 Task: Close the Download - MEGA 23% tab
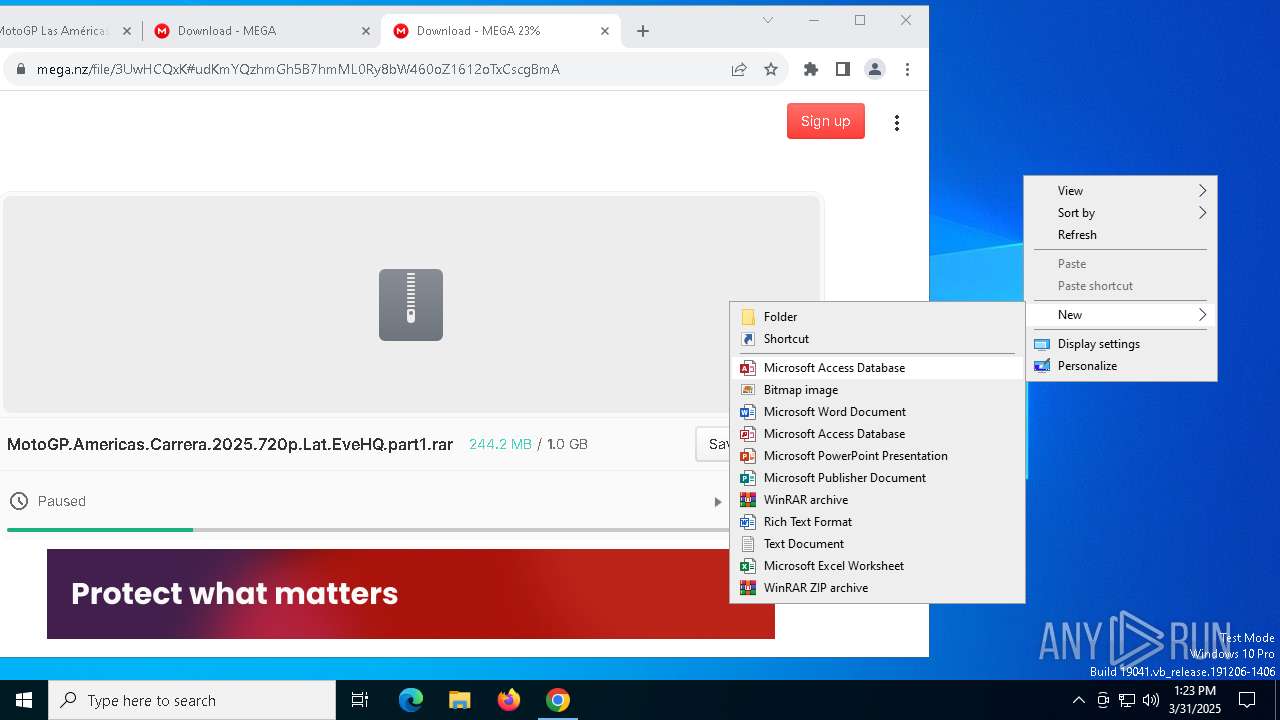coord(605,31)
